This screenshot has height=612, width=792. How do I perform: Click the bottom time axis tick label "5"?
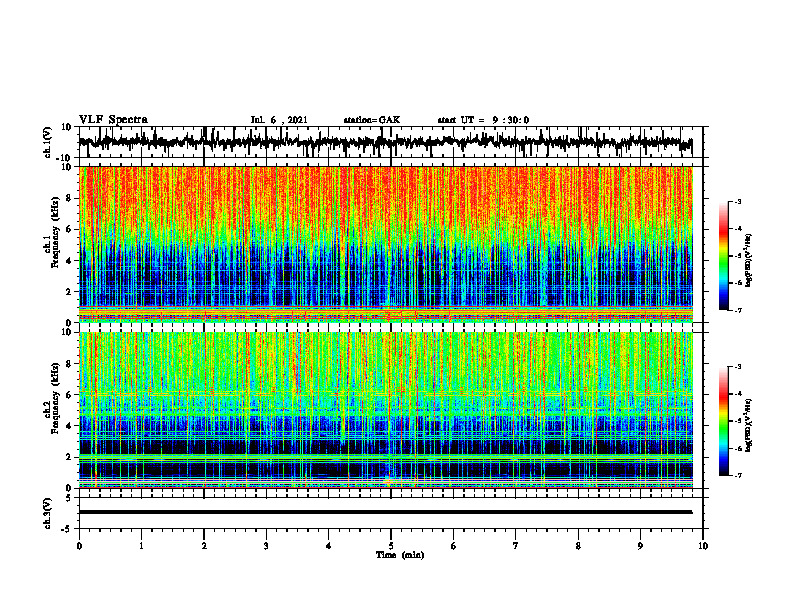coord(391,546)
